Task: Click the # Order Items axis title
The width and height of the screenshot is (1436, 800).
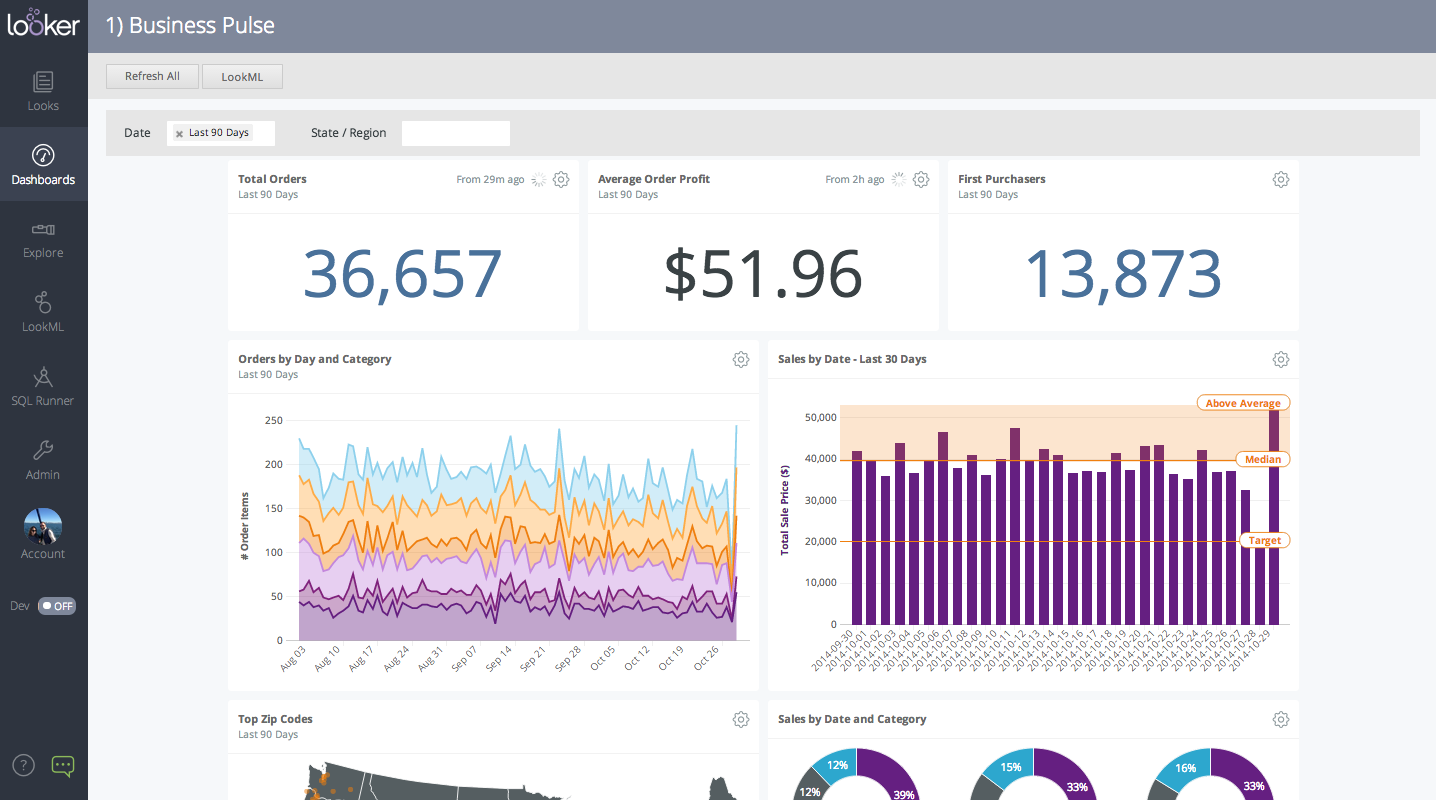Action: (245, 526)
